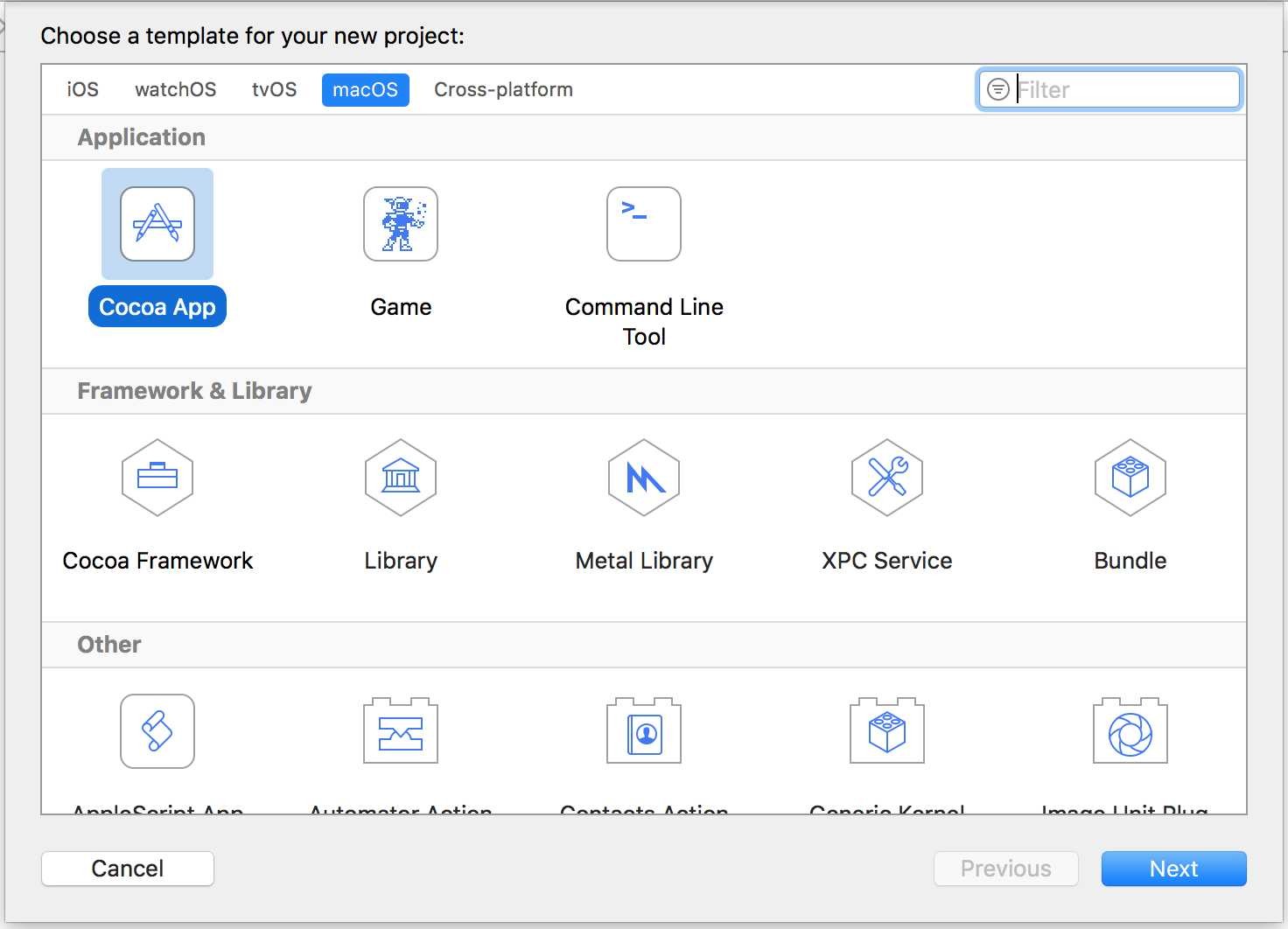Image resolution: width=1288 pixels, height=929 pixels.
Task: Open the watchOS platform tab
Action: [x=175, y=90]
